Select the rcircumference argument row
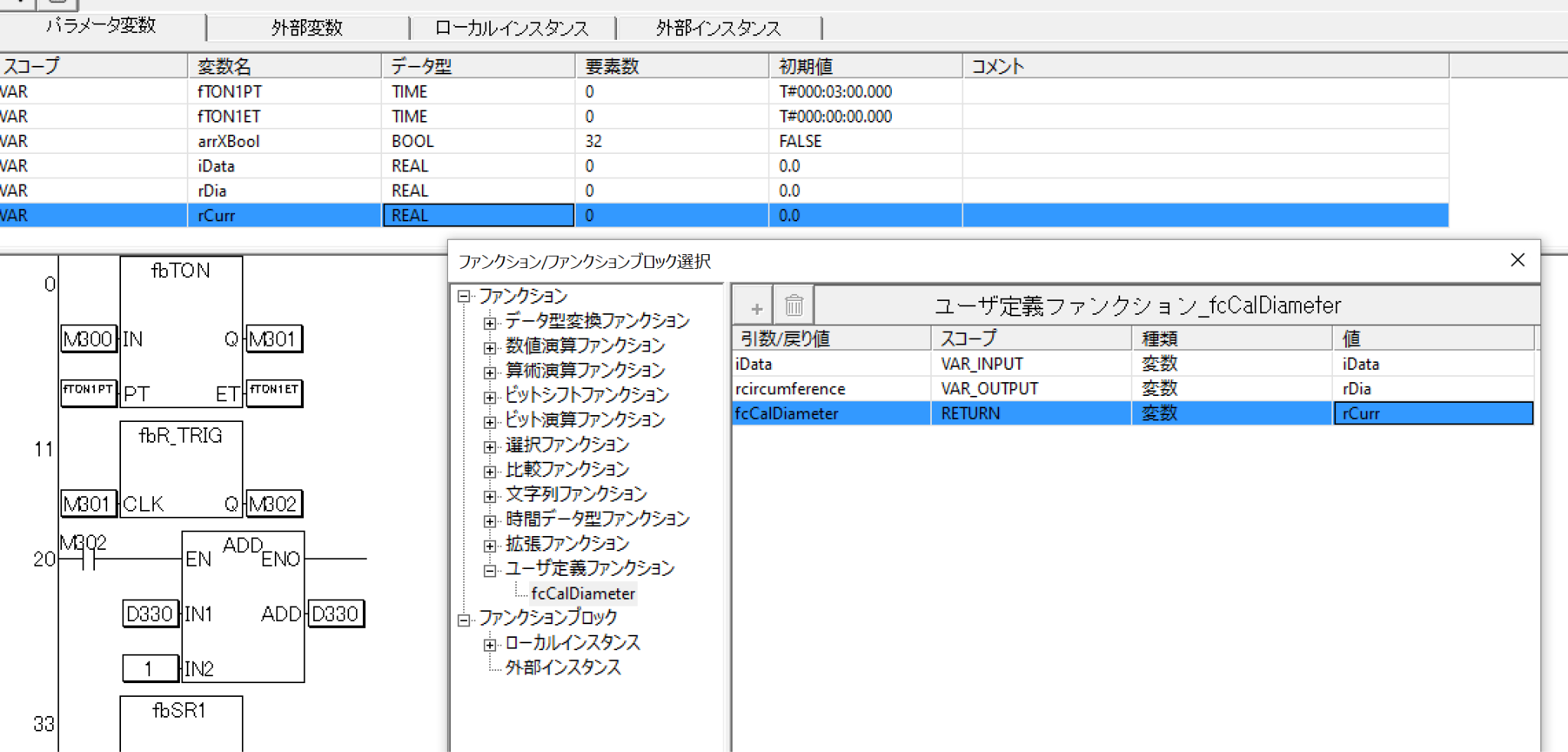Image resolution: width=1568 pixels, height=752 pixels. [790, 389]
